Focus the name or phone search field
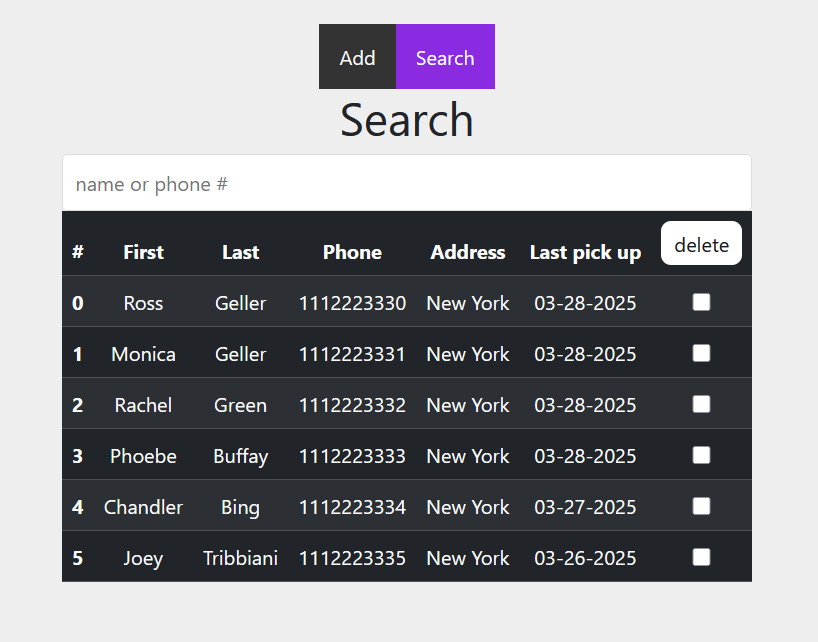818x642 pixels. (x=406, y=184)
